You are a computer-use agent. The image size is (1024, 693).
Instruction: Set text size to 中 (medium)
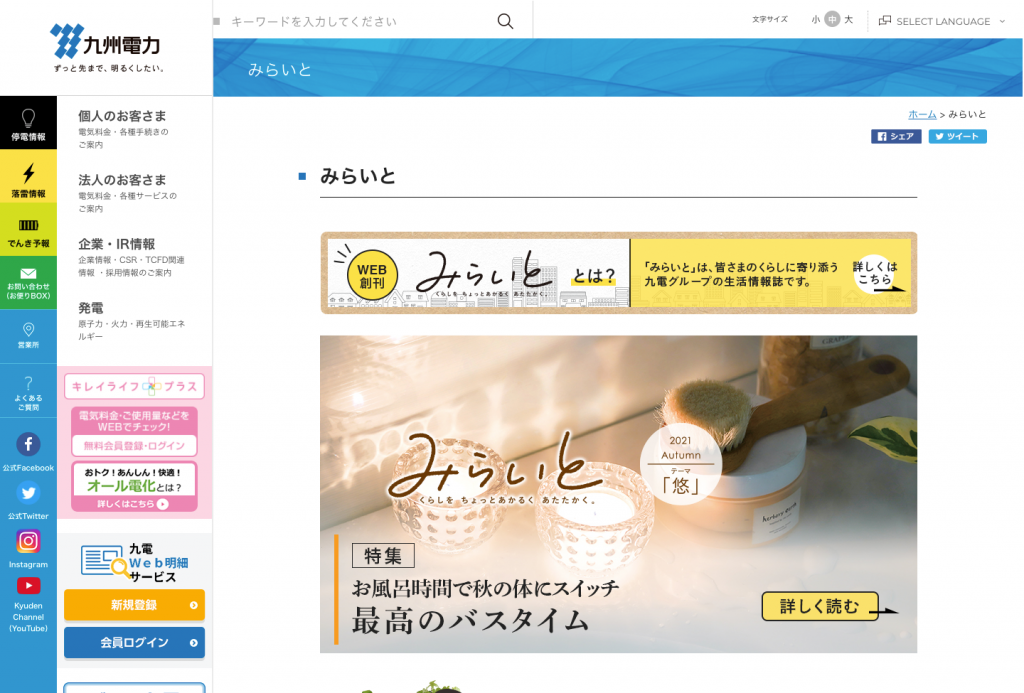832,20
